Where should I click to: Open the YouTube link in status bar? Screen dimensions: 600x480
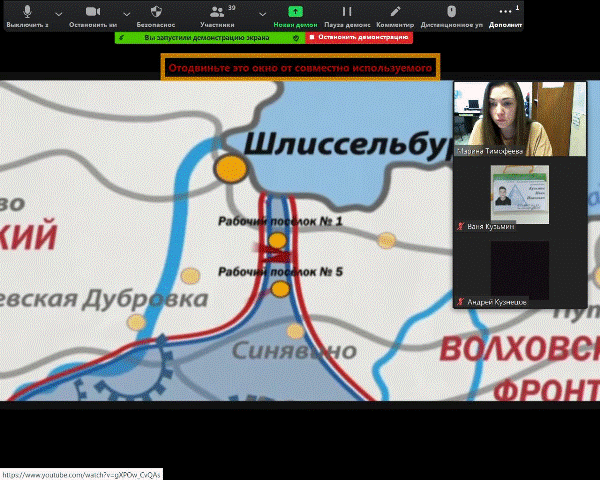80,473
